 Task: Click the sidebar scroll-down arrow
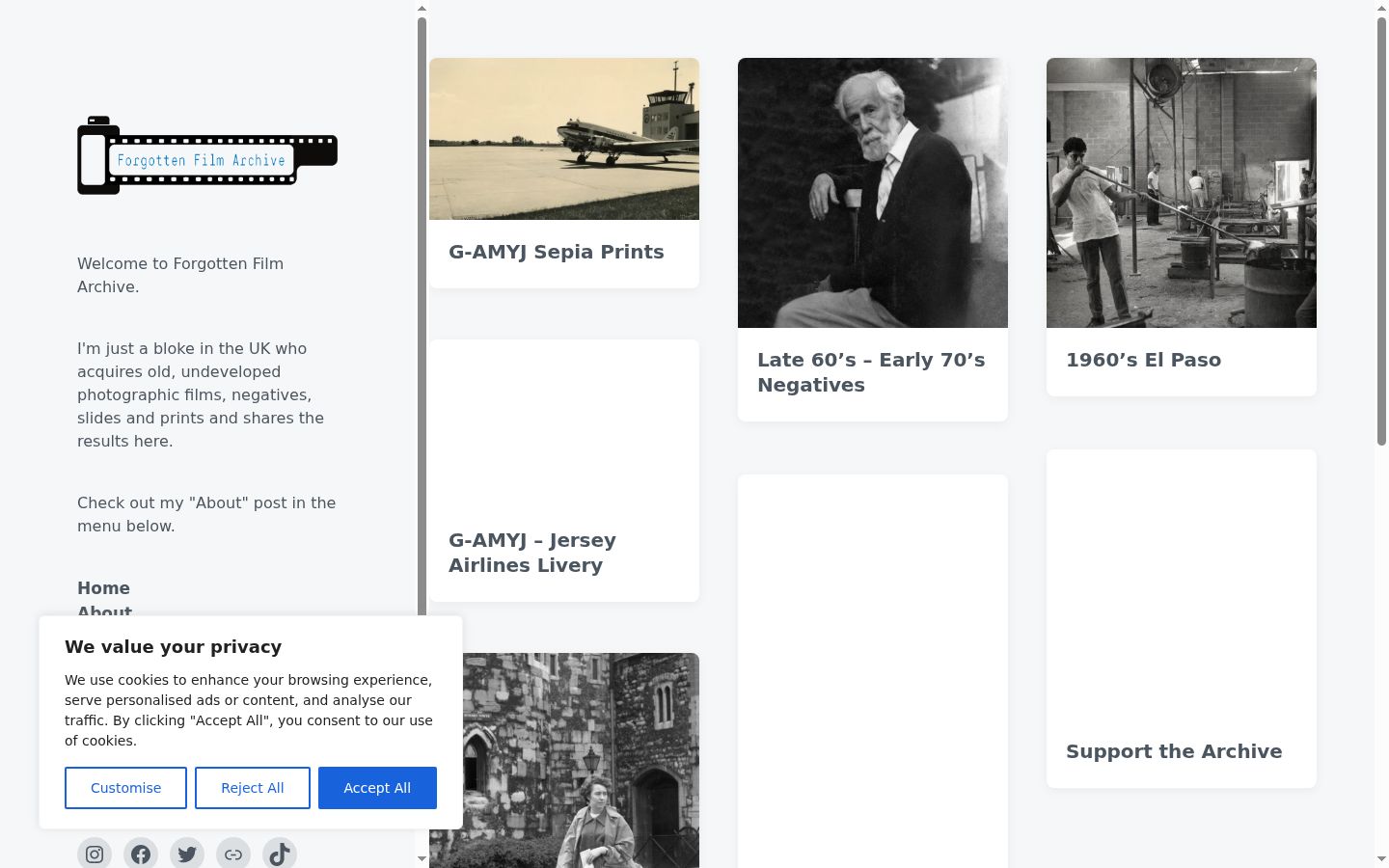click(x=422, y=858)
